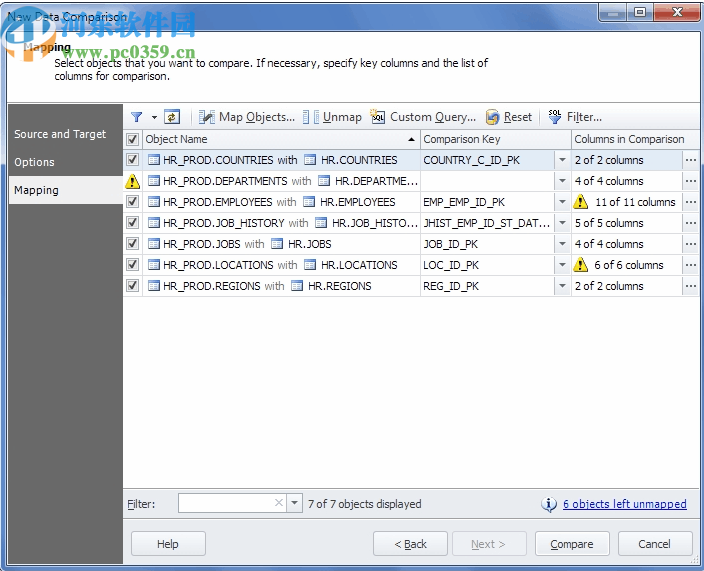Screen dimensions: 704x571
Task: Expand the EMP_EMP_ID_PK comparison key dropdown
Action: (x=562, y=202)
